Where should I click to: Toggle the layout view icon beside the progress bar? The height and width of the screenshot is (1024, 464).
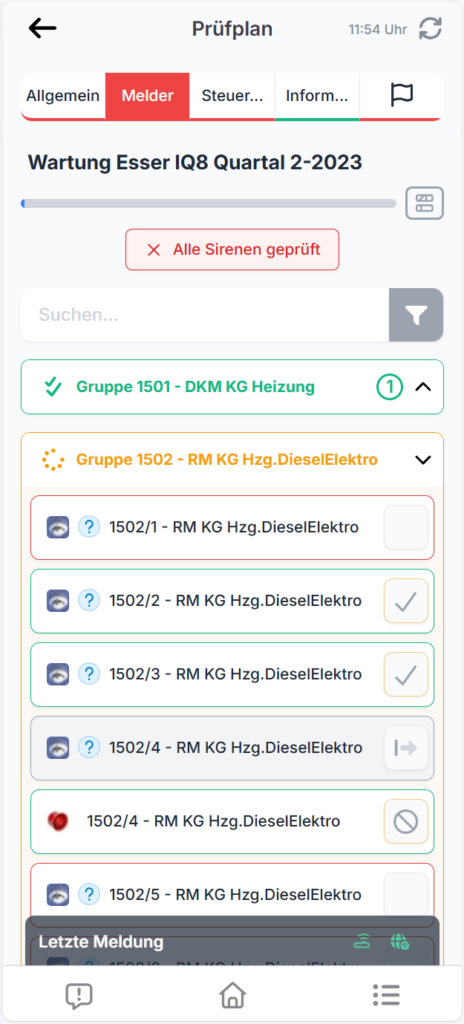(425, 203)
